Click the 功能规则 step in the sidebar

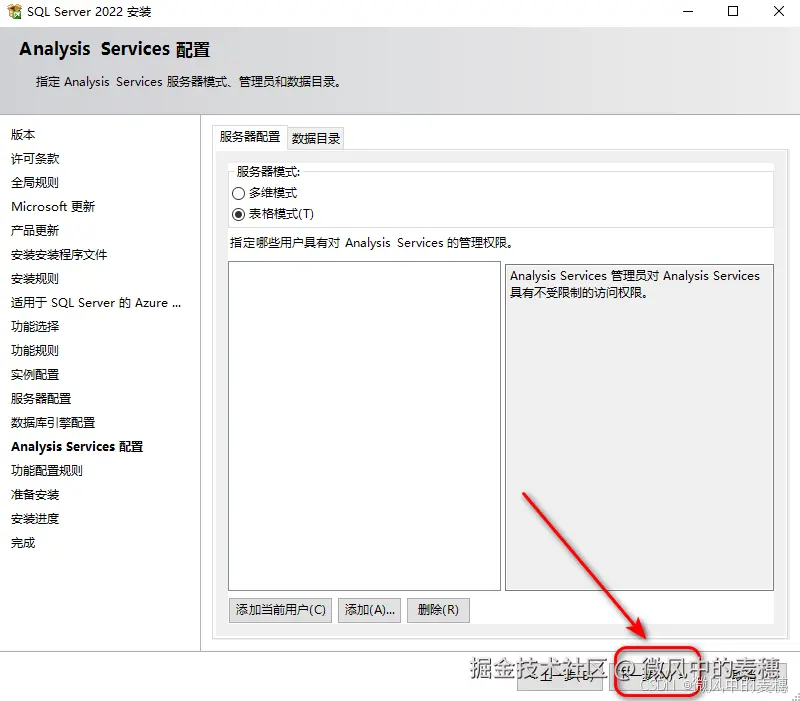point(35,350)
